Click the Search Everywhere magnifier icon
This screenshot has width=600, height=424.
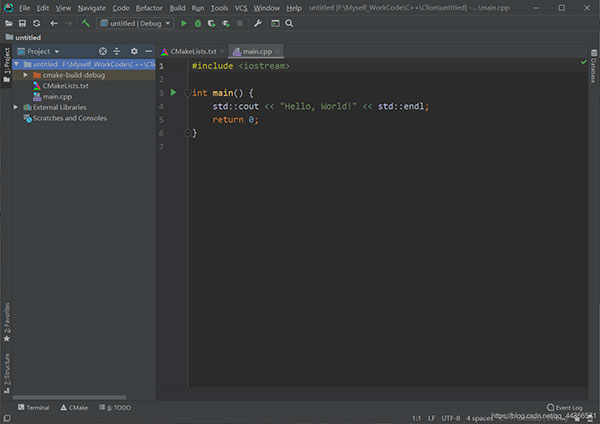click(x=289, y=22)
